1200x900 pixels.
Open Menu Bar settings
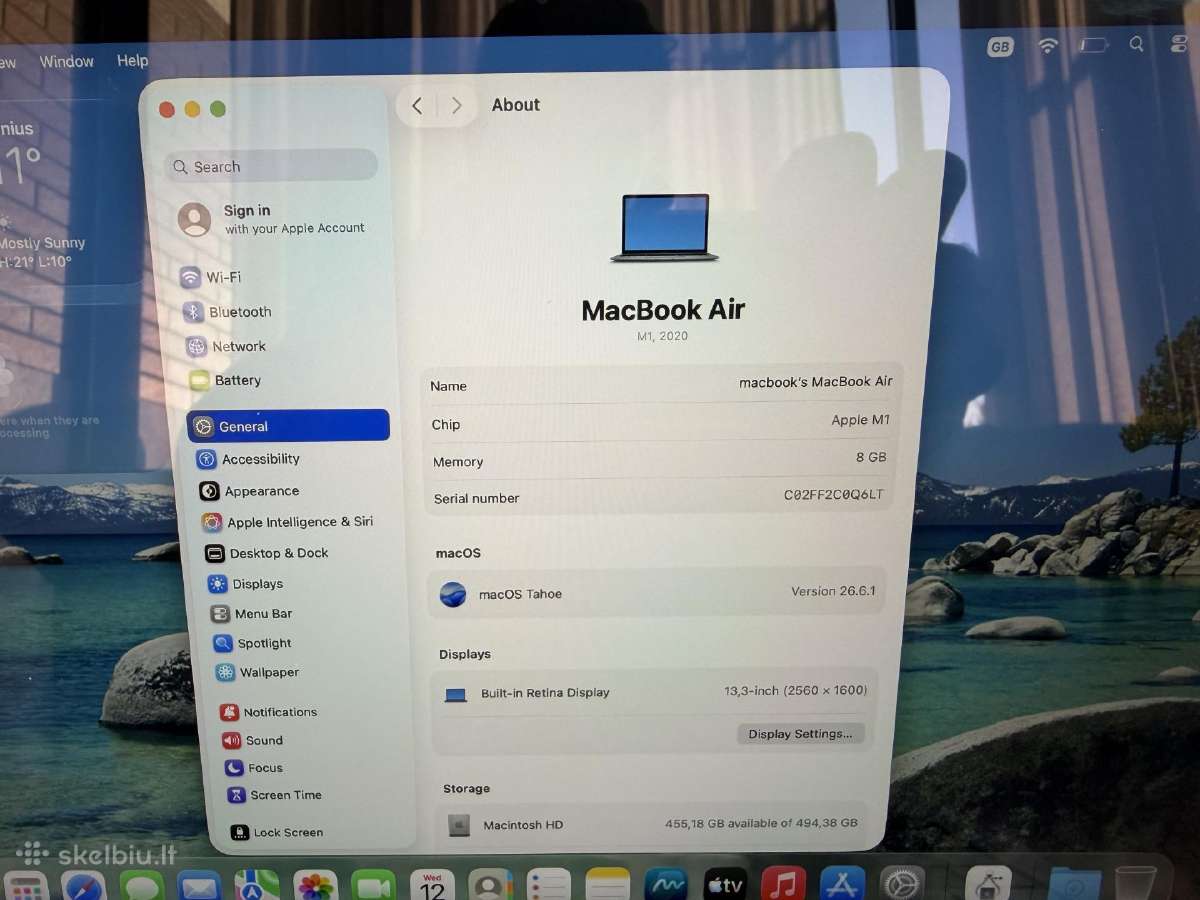click(x=252, y=614)
